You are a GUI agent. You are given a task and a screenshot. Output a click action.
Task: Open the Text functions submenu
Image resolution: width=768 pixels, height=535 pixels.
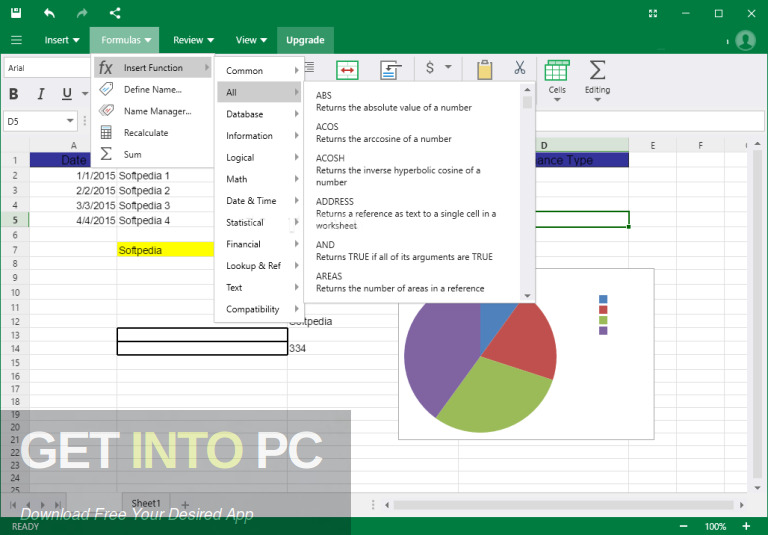coord(259,287)
